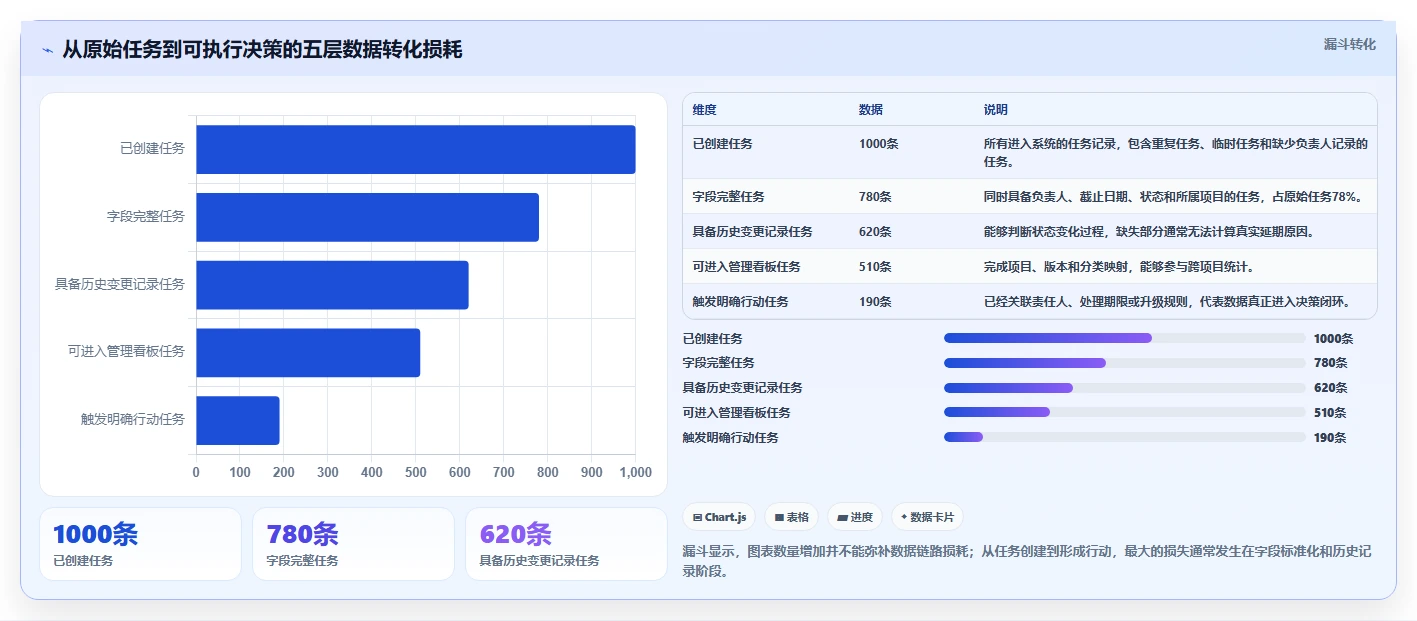Click the 具备历史变更记录任务 y-axis label
The image size is (1417, 621).
coord(120,285)
